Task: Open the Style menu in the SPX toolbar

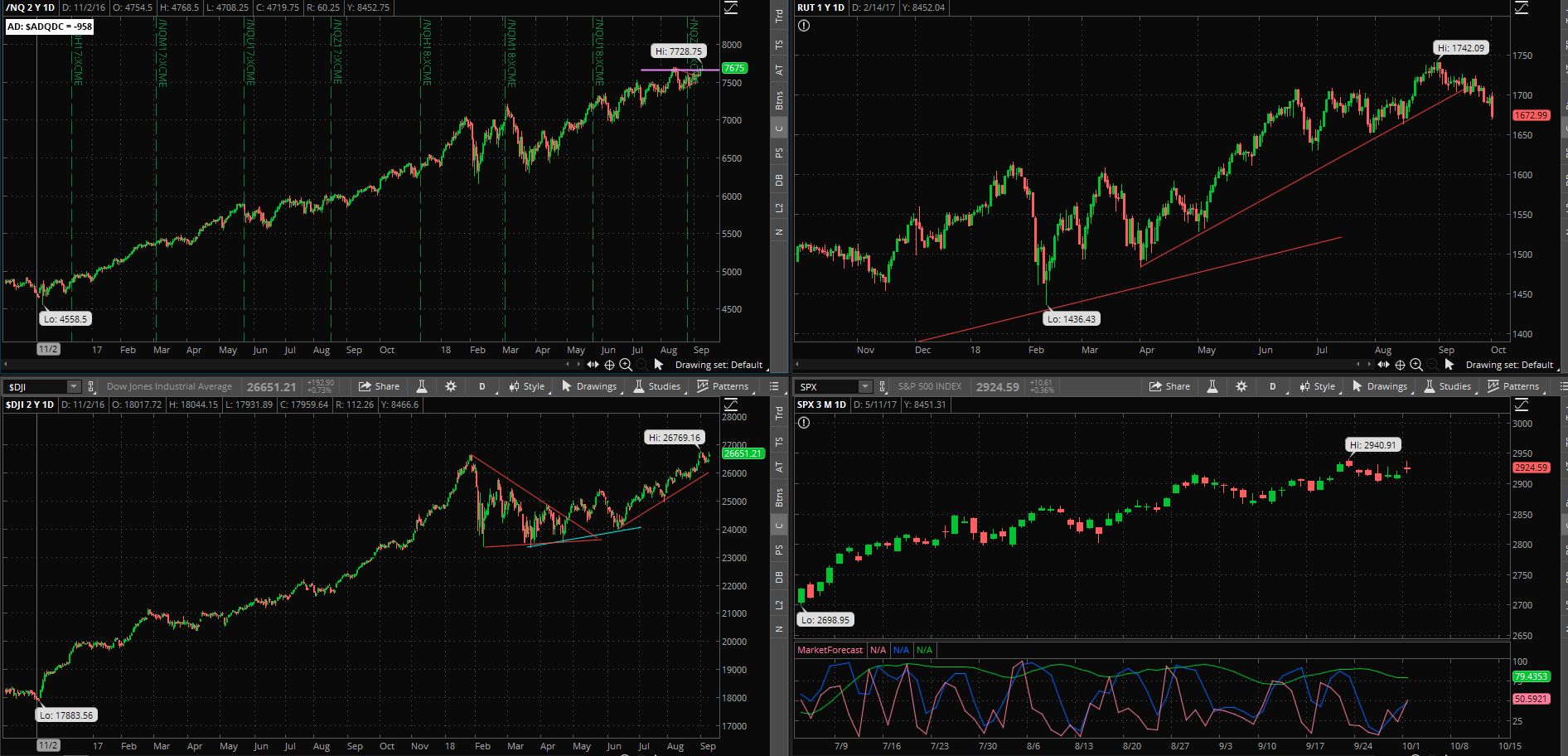Action: [1318, 386]
